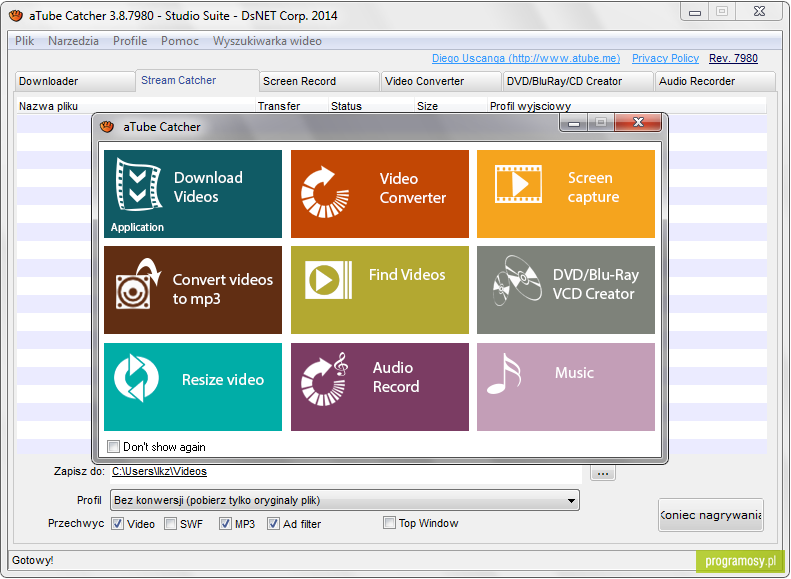Click the Video Converter tile text
The image size is (791, 579).
(412, 188)
